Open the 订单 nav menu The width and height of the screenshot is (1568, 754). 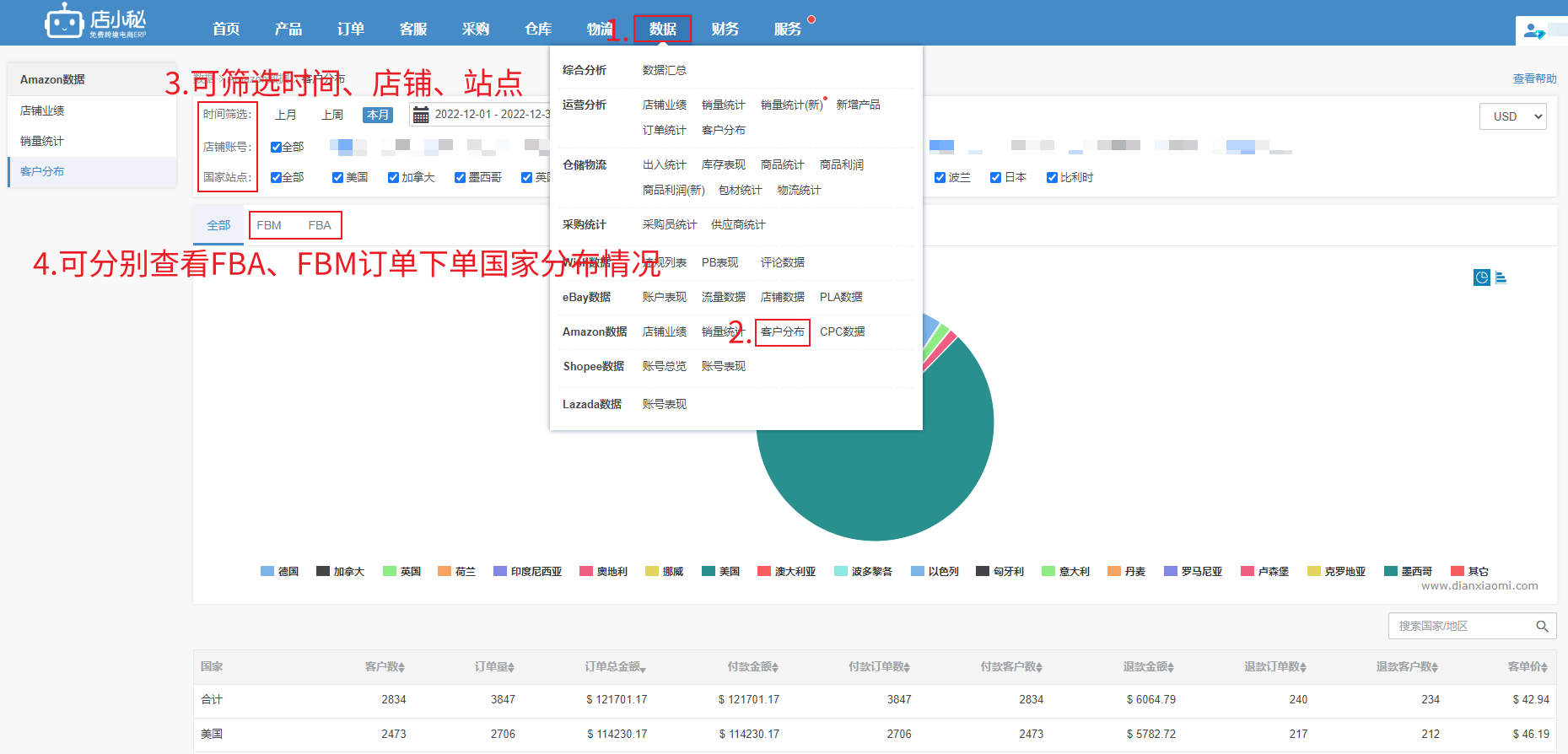[x=351, y=29]
